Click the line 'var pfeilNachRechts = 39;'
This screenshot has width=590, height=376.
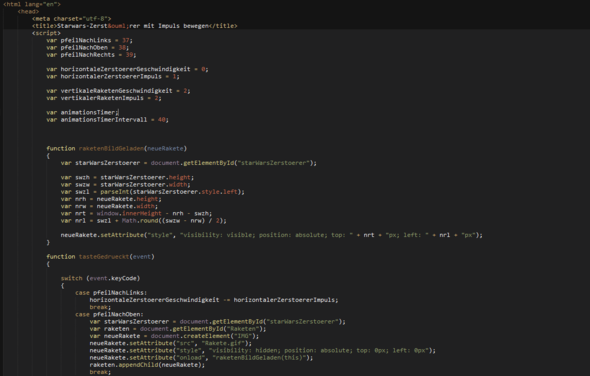[x=91, y=55]
